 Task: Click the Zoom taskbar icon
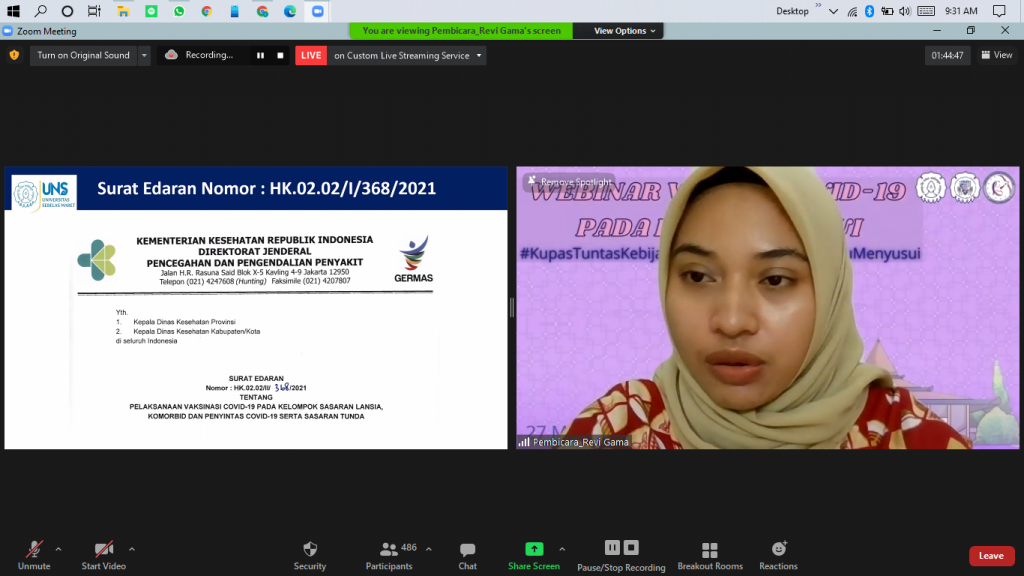pyautogui.click(x=318, y=11)
